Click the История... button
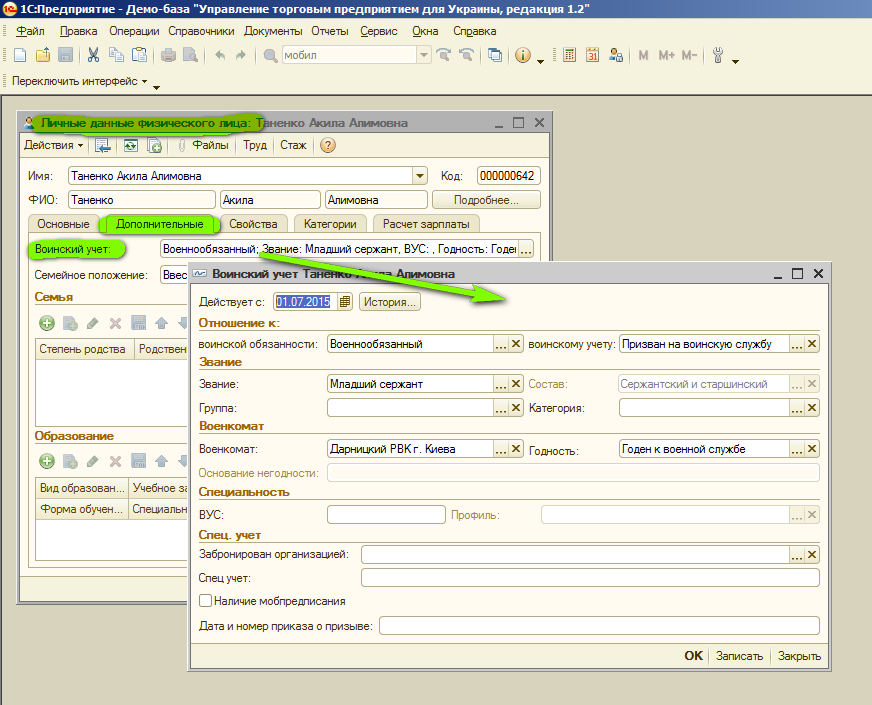This screenshot has height=705, width=872. 390,302
